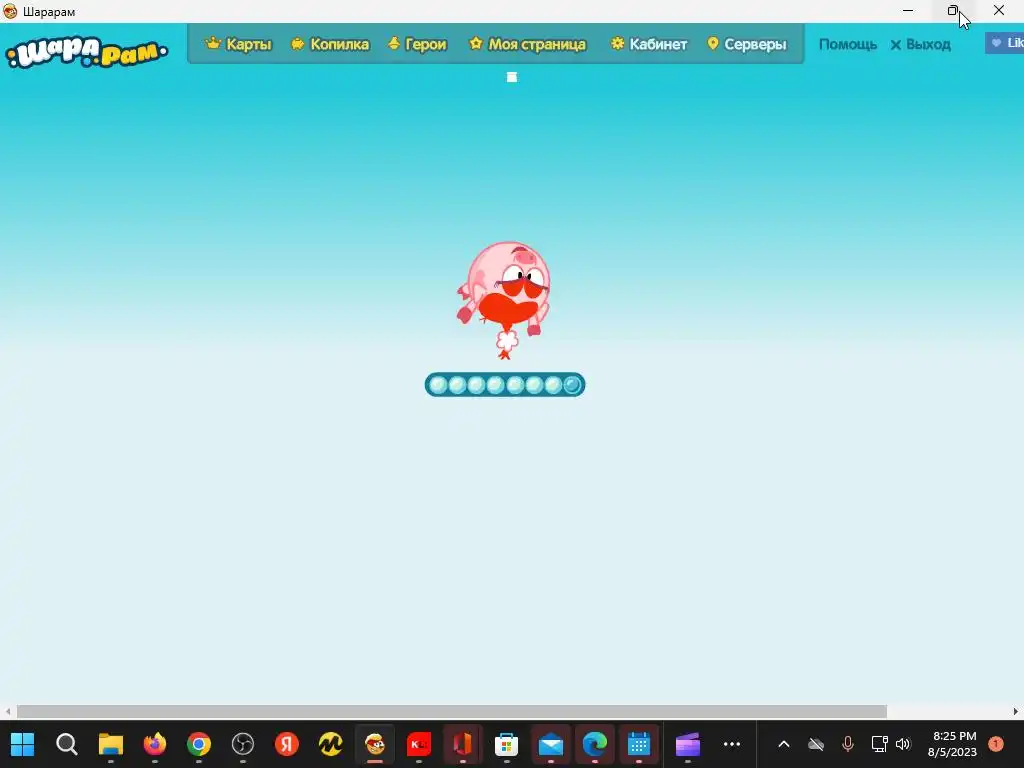Image resolution: width=1024 pixels, height=768 pixels.
Task: Click the Серверы location pin icon
Action: click(713, 43)
